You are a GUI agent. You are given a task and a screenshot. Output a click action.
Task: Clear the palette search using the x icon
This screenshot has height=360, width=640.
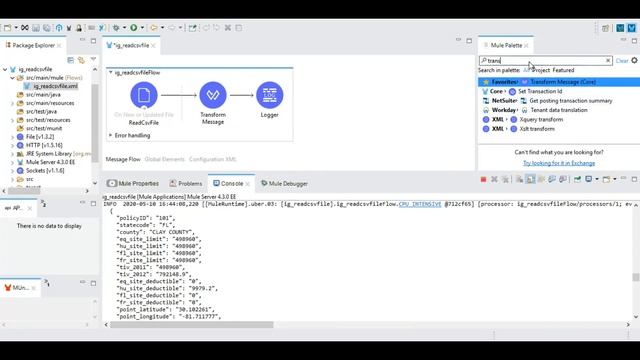click(x=608, y=60)
